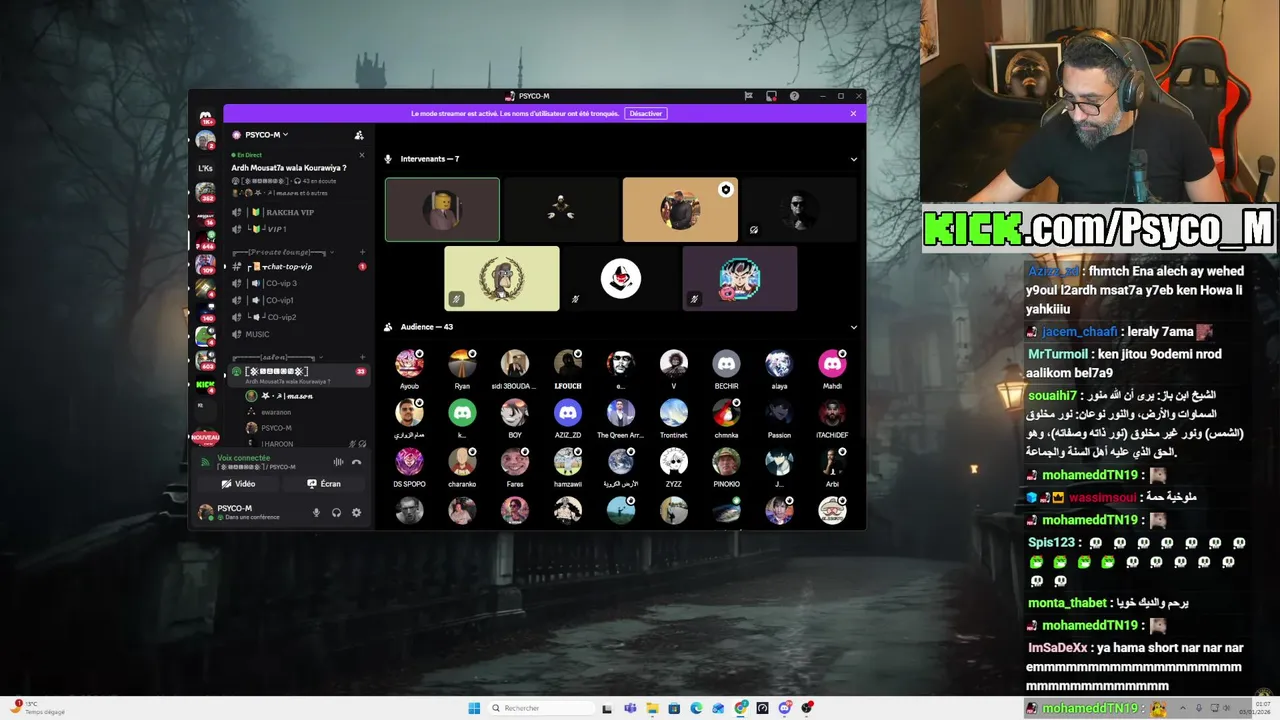The height and width of the screenshot is (720, 1280).
Task: Collapse the Private Lounge category
Action: 284,252
